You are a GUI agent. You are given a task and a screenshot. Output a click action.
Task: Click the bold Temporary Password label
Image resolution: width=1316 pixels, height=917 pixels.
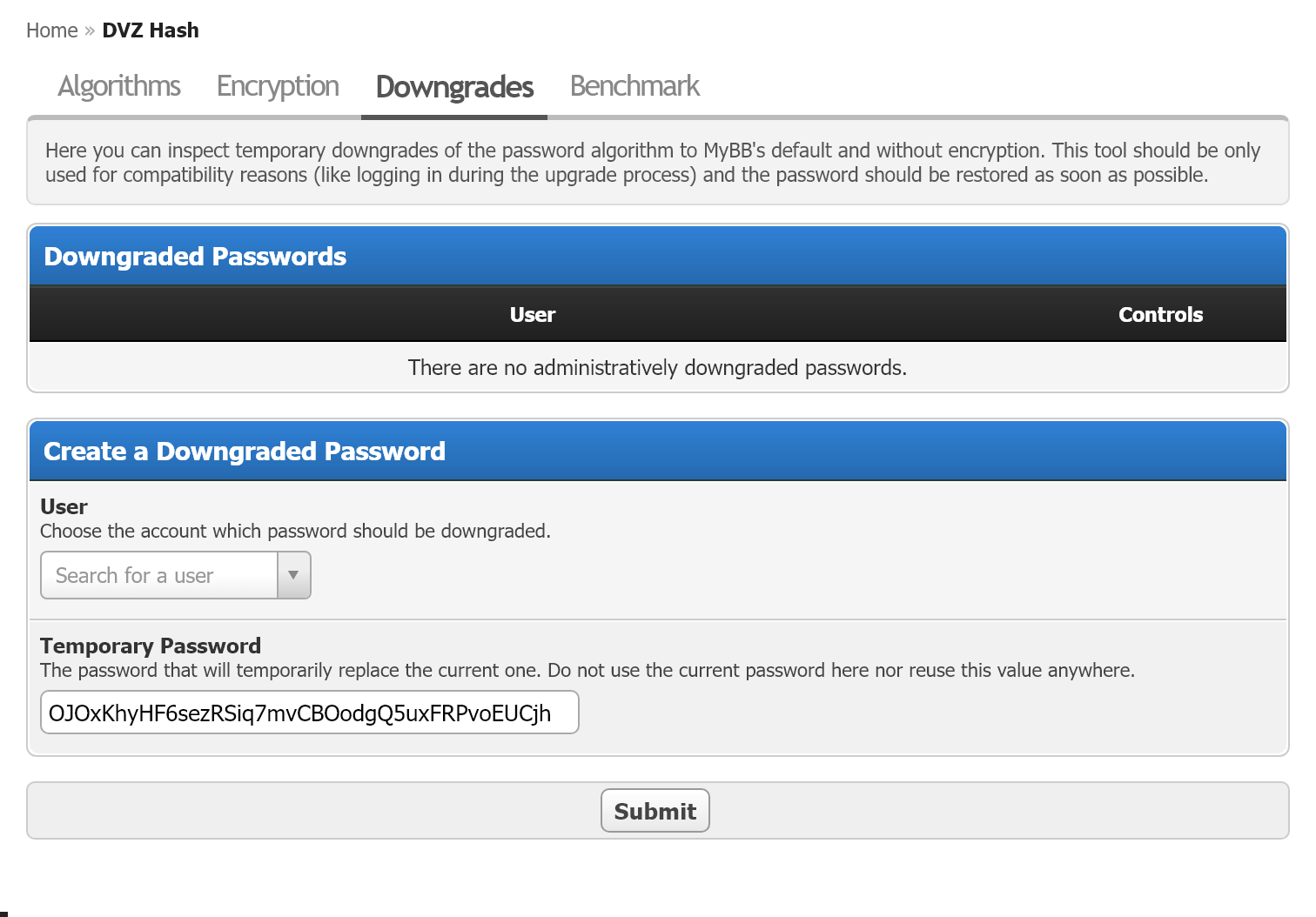[x=151, y=646]
